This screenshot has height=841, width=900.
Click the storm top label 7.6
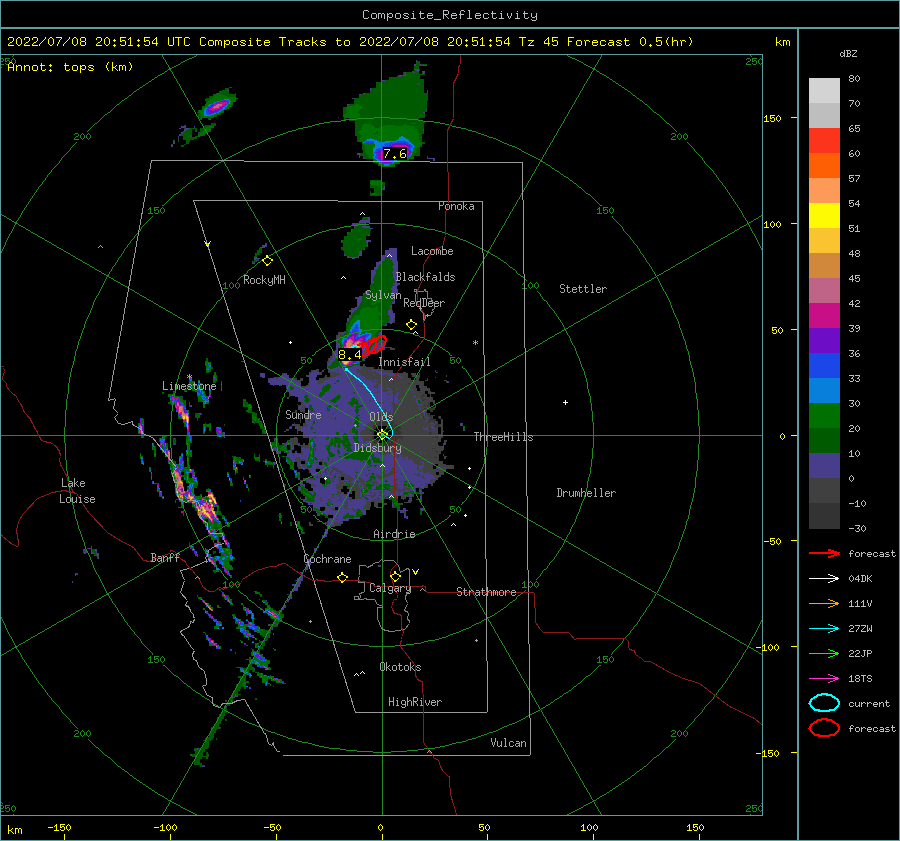click(395, 153)
